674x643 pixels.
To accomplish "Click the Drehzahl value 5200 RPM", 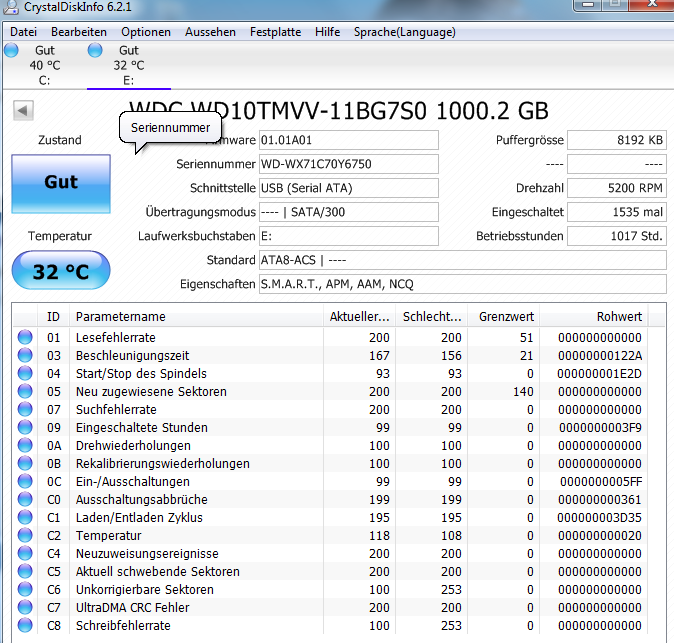I will click(x=617, y=188).
